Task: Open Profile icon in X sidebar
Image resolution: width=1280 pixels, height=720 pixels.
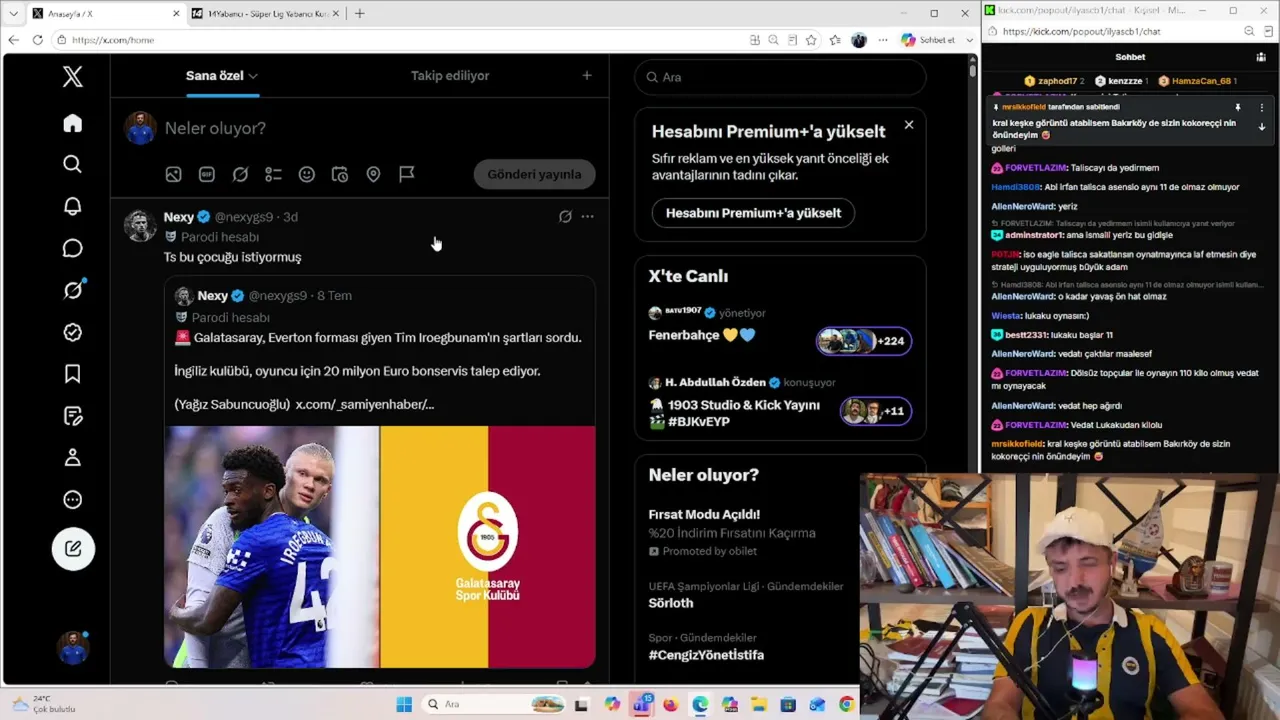Action: click(x=73, y=458)
